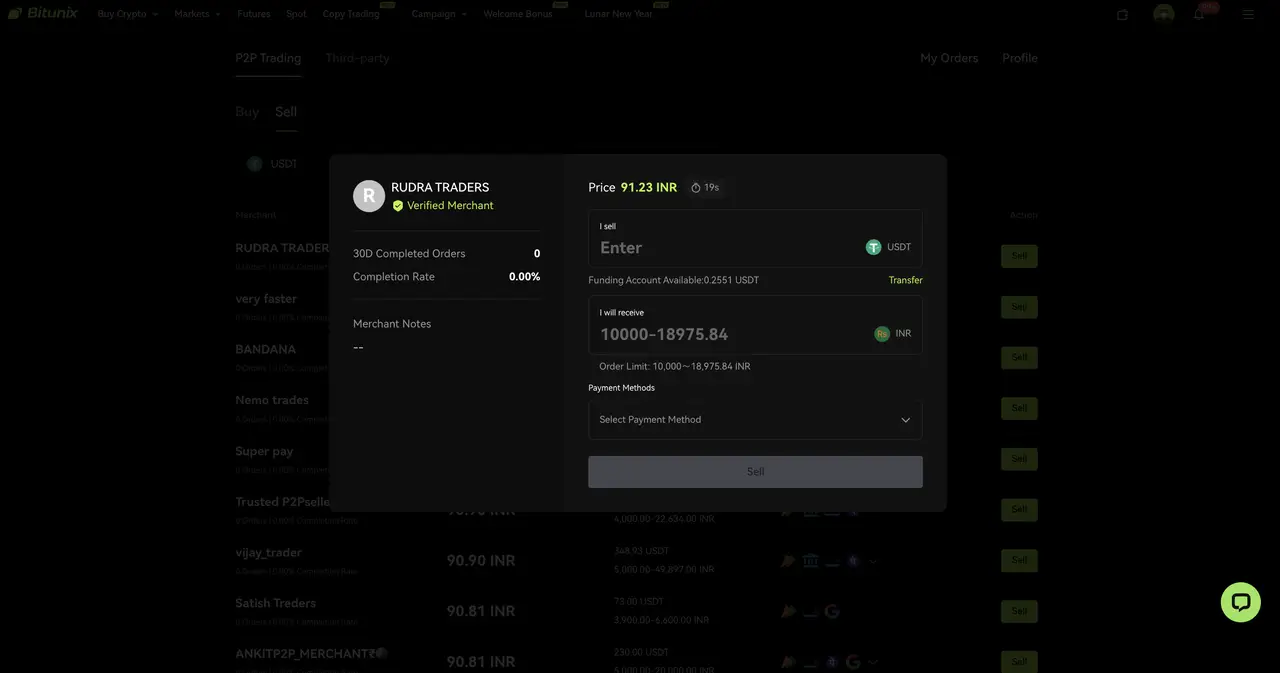1280x673 pixels.
Task: Expand payment methods chevron in ANKITP2P_MERCHANT row
Action: tap(872, 661)
